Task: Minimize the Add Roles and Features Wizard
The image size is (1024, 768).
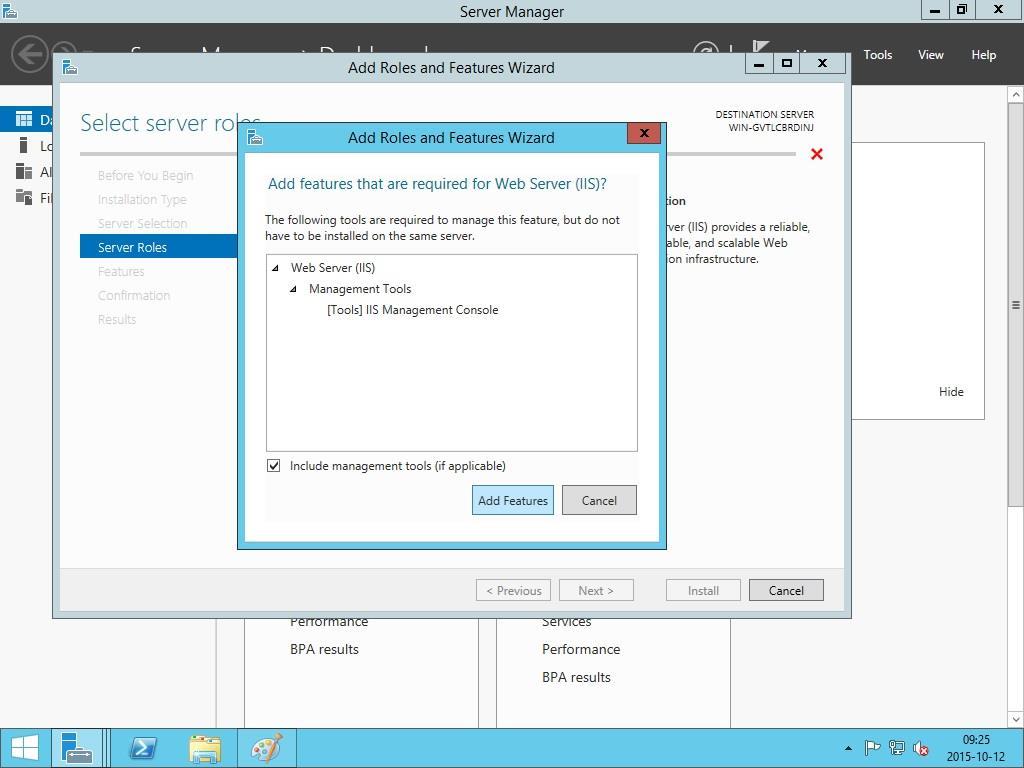Action: click(x=759, y=63)
